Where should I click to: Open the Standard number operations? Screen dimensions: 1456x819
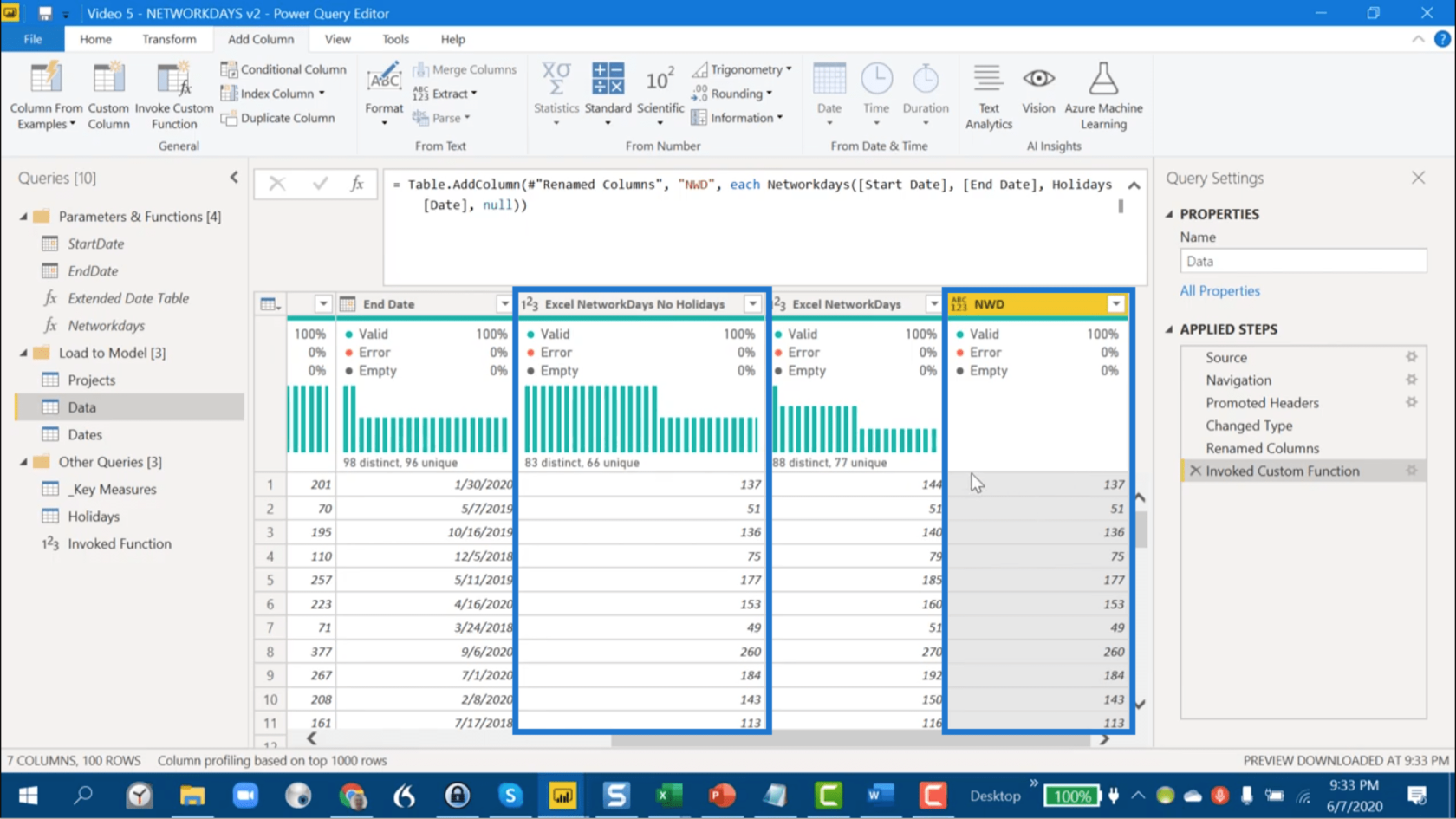[x=608, y=94]
